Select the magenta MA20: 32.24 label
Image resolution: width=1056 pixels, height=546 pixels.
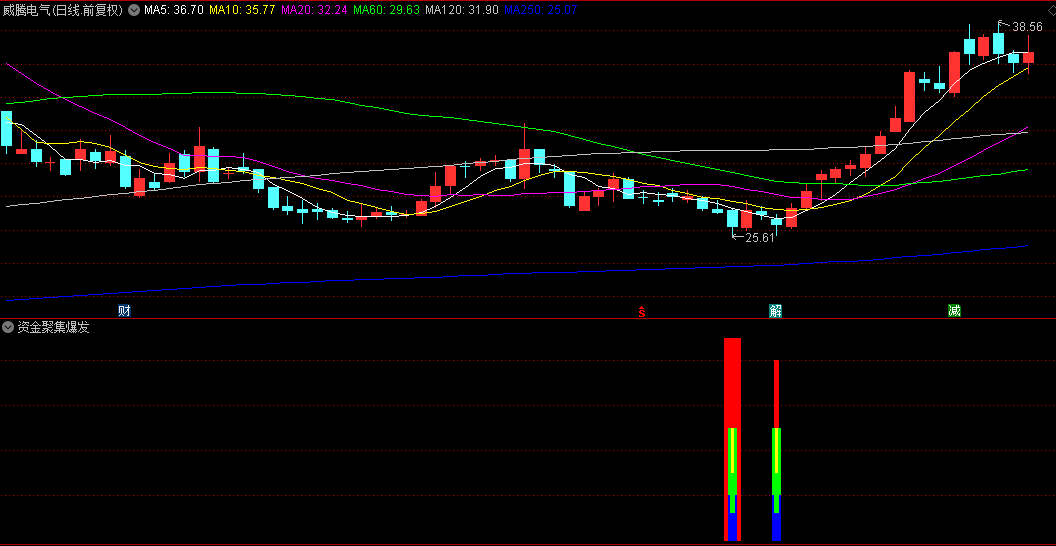[x=315, y=10]
